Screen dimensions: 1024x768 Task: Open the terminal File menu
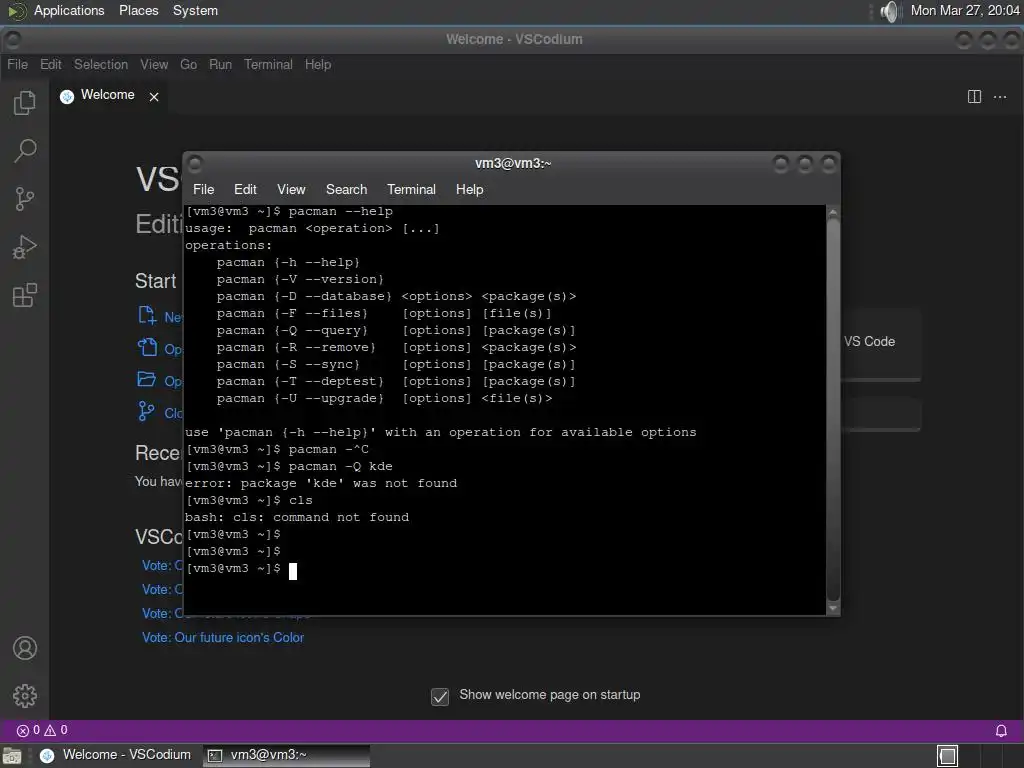tap(203, 189)
